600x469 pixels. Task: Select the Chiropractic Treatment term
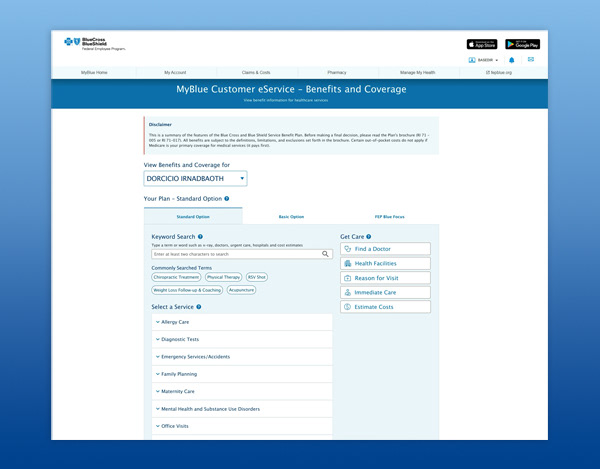point(176,277)
